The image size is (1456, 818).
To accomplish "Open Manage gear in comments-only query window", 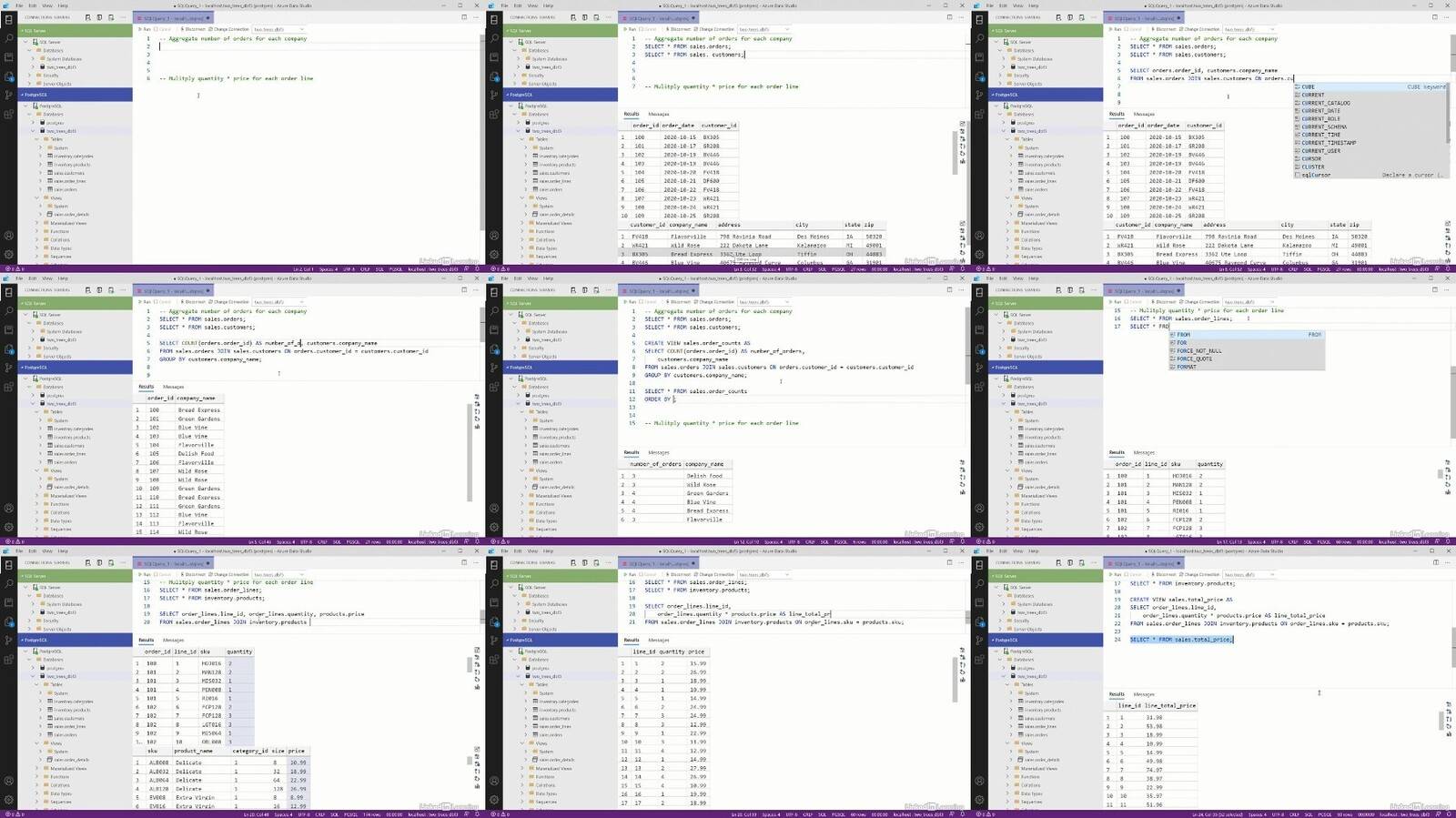I will 9,255.
